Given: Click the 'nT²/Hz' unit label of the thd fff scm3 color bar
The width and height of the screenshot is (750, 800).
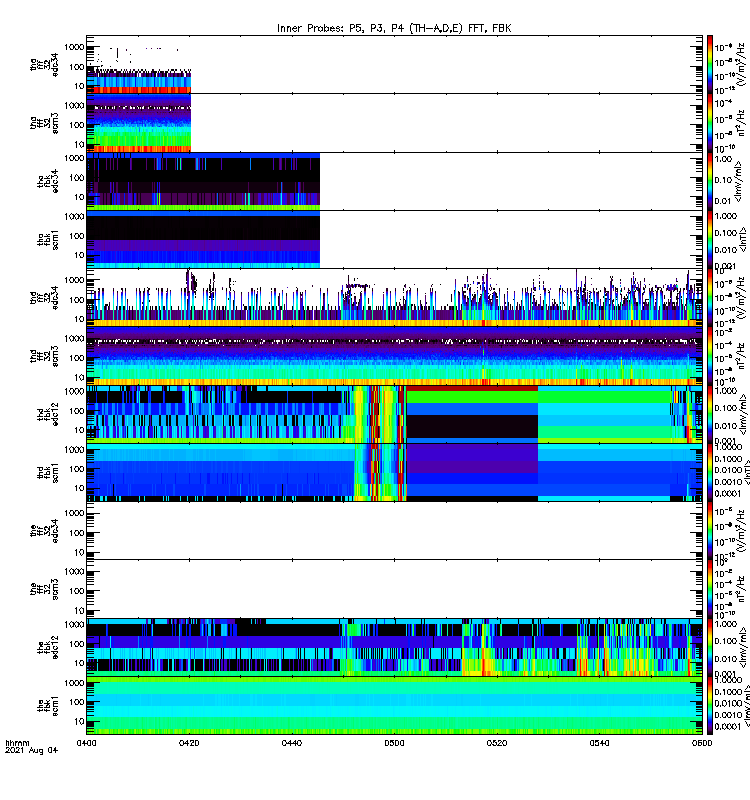Looking at the screenshot, I should coord(741,356).
